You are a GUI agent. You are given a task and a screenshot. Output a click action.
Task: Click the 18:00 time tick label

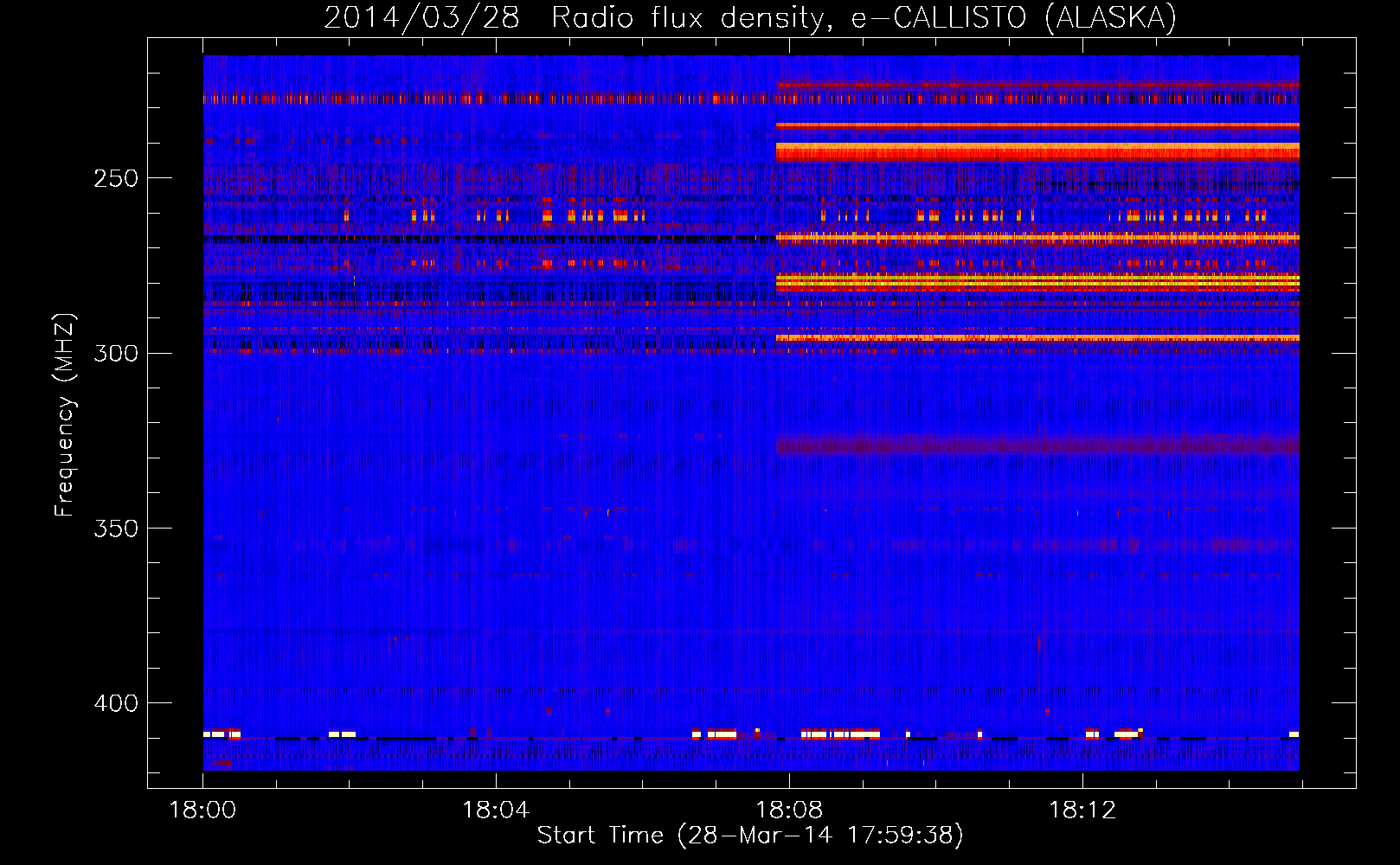click(202, 811)
